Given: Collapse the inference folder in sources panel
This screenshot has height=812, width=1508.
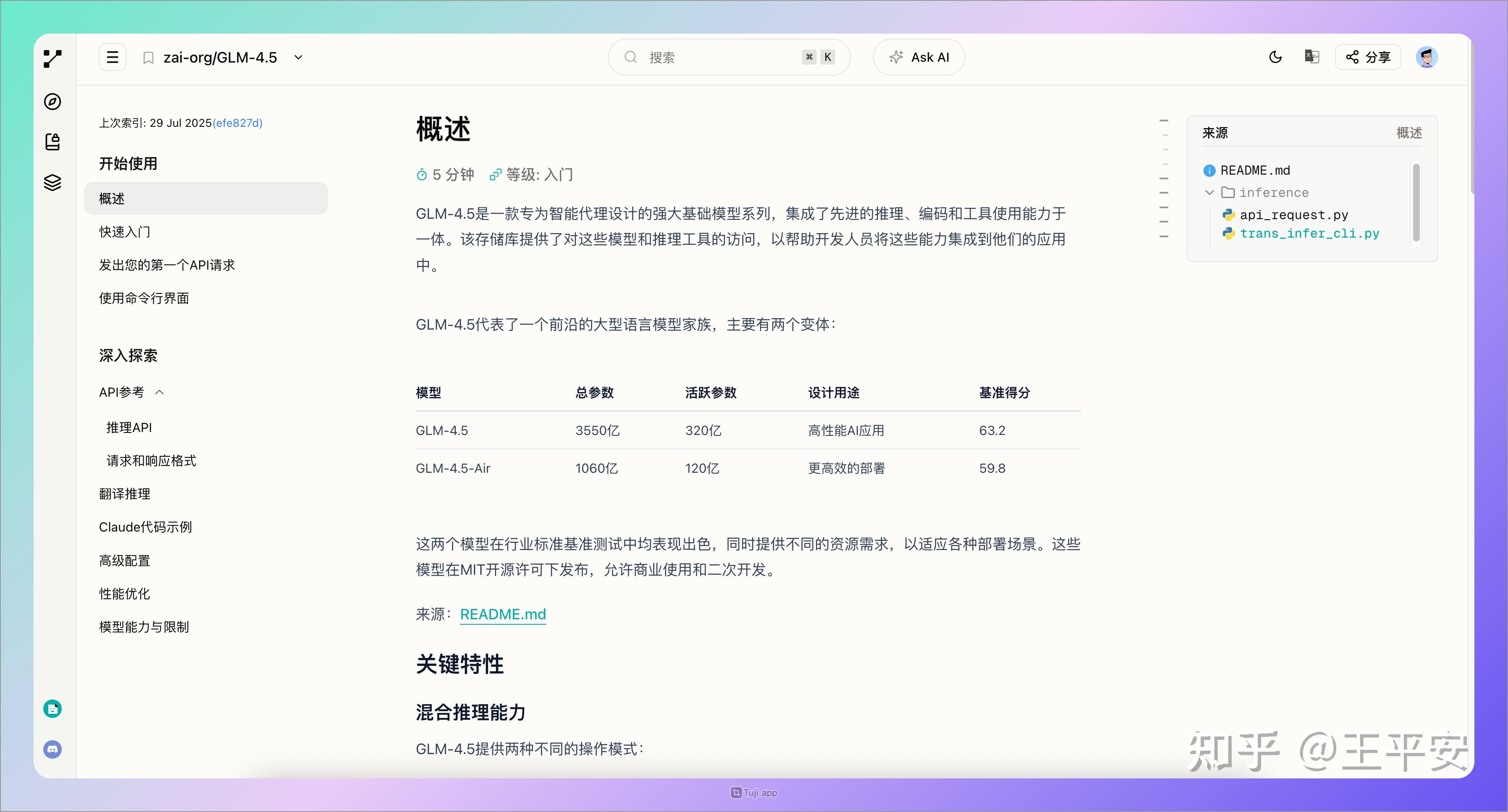Looking at the screenshot, I should click(x=1209, y=192).
